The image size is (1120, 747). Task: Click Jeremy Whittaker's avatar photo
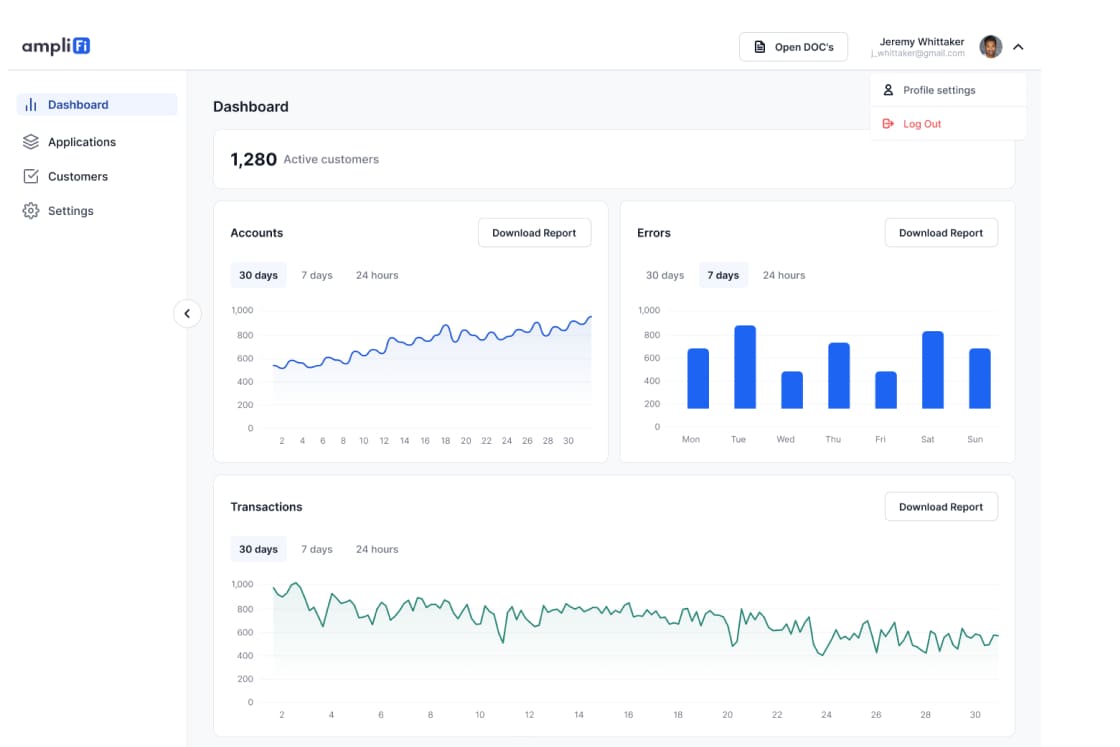coord(990,46)
